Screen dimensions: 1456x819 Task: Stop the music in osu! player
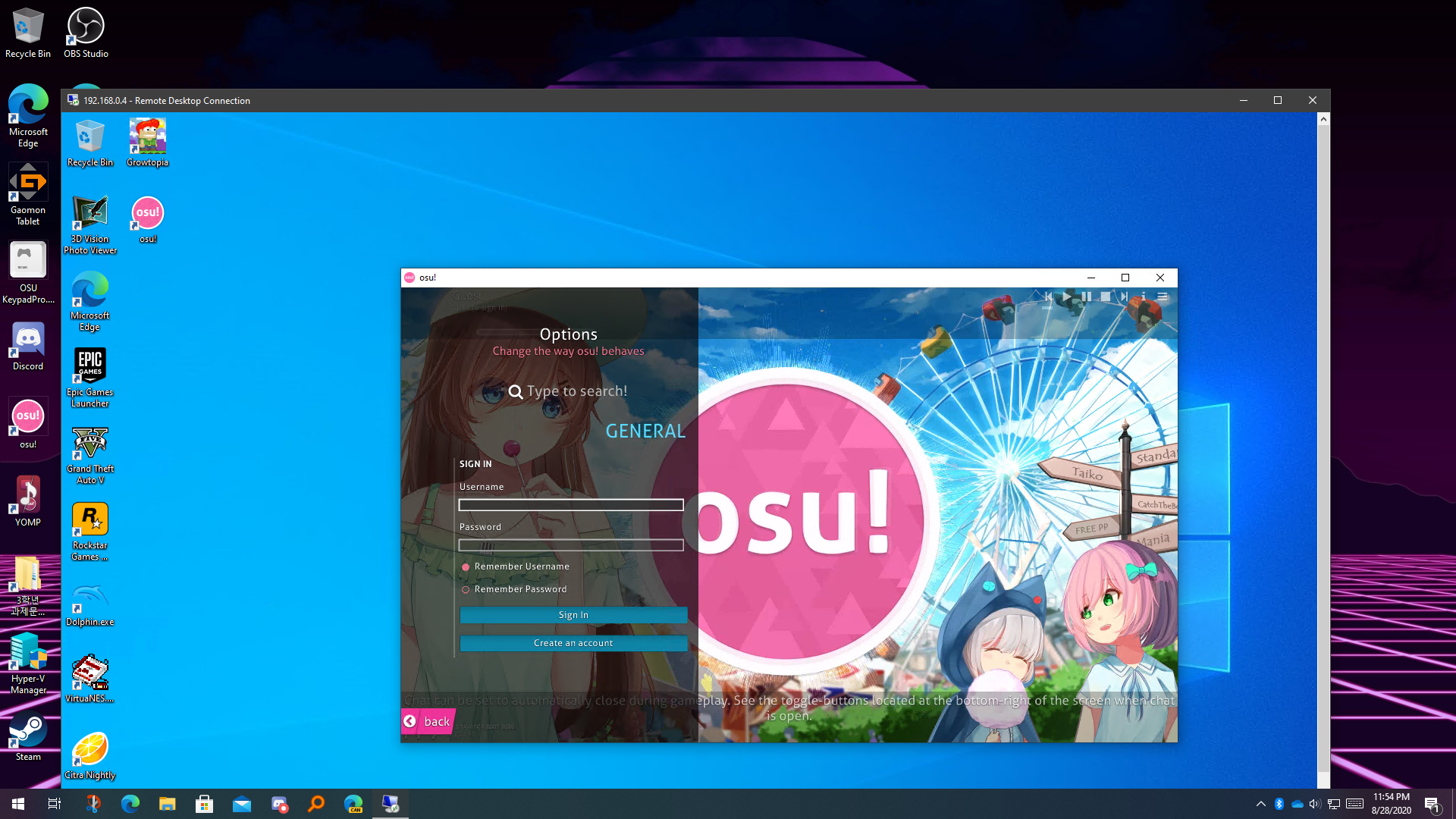point(1106,297)
